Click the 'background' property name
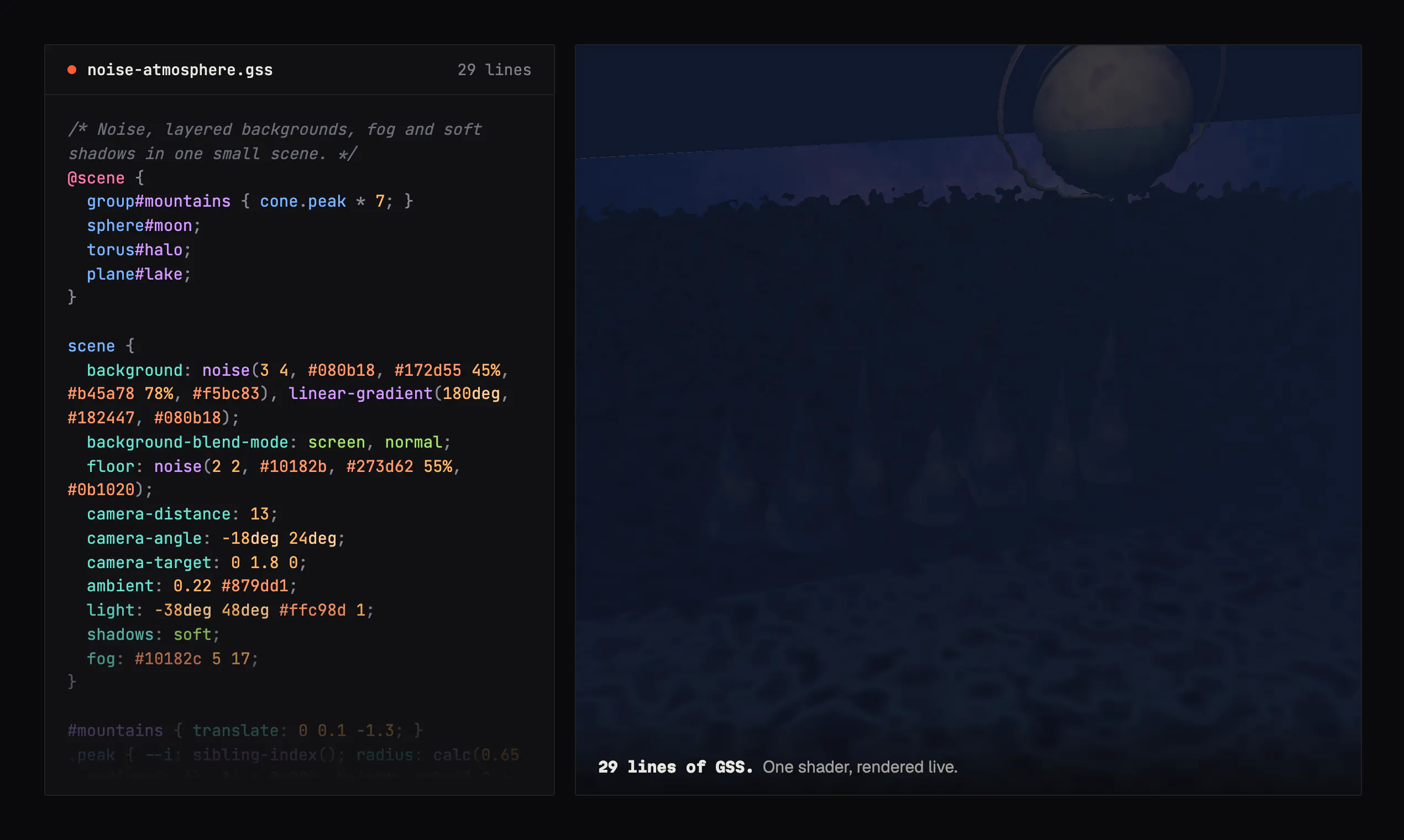Viewport: 1404px width, 840px height. (135, 370)
